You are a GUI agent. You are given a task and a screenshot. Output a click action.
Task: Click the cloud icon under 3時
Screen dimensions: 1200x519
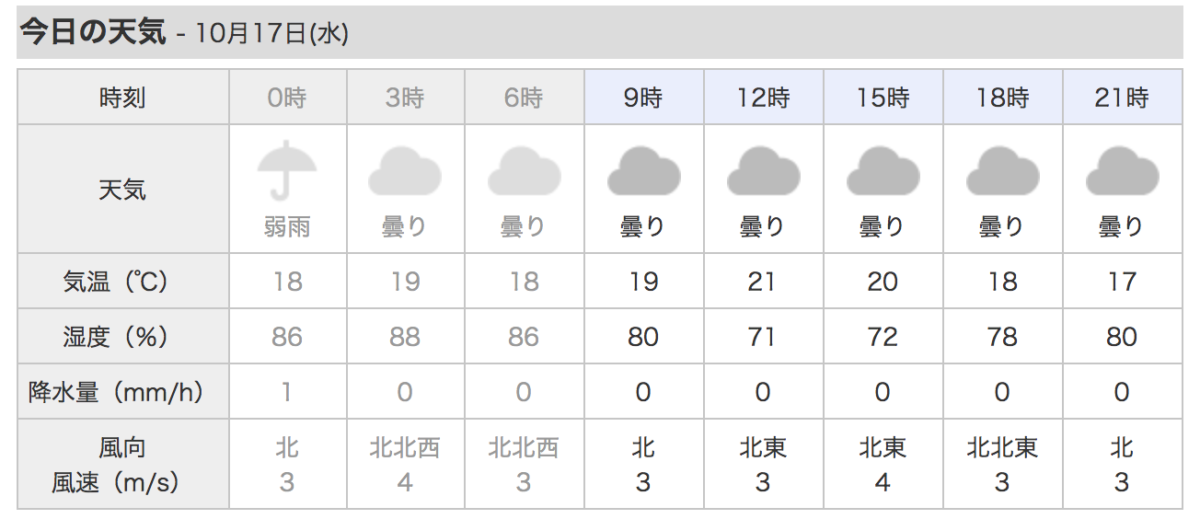(x=404, y=171)
